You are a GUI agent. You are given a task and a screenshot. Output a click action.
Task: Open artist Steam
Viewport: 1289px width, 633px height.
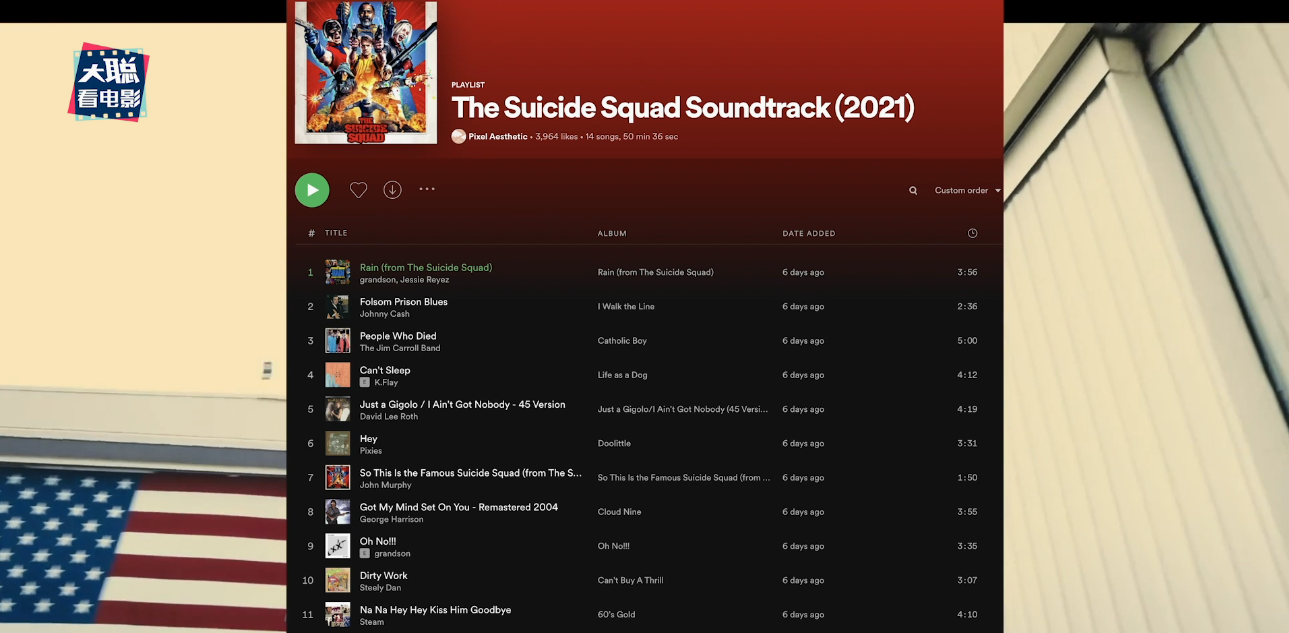pos(372,622)
